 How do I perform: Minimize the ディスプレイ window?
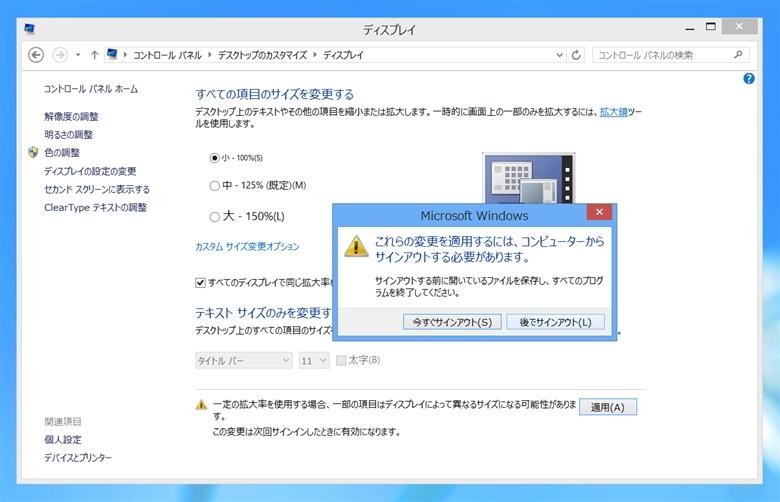point(689,28)
